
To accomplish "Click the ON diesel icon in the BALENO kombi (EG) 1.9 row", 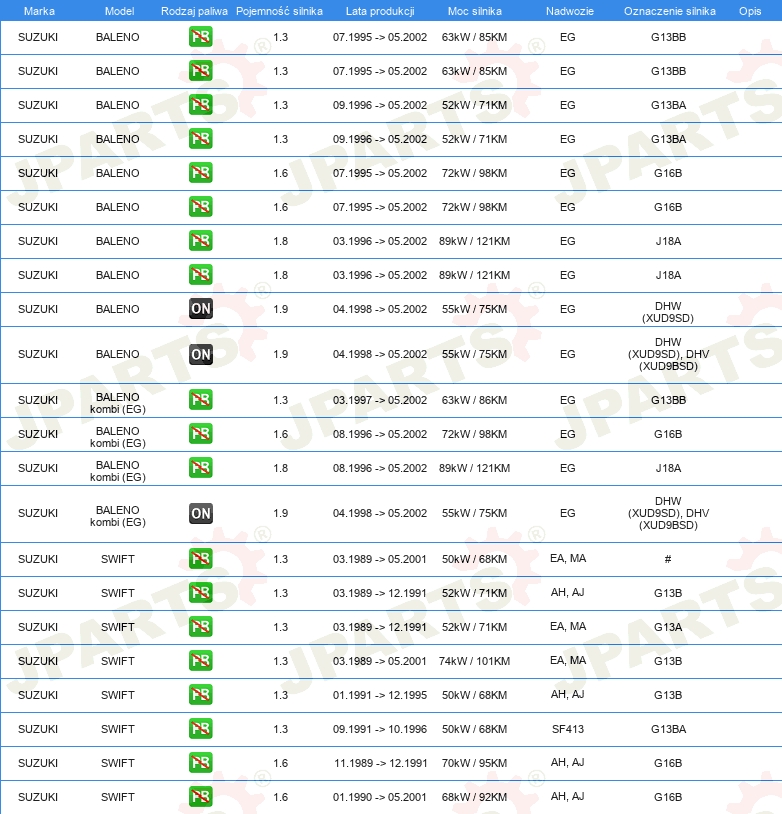I will click(x=200, y=513).
